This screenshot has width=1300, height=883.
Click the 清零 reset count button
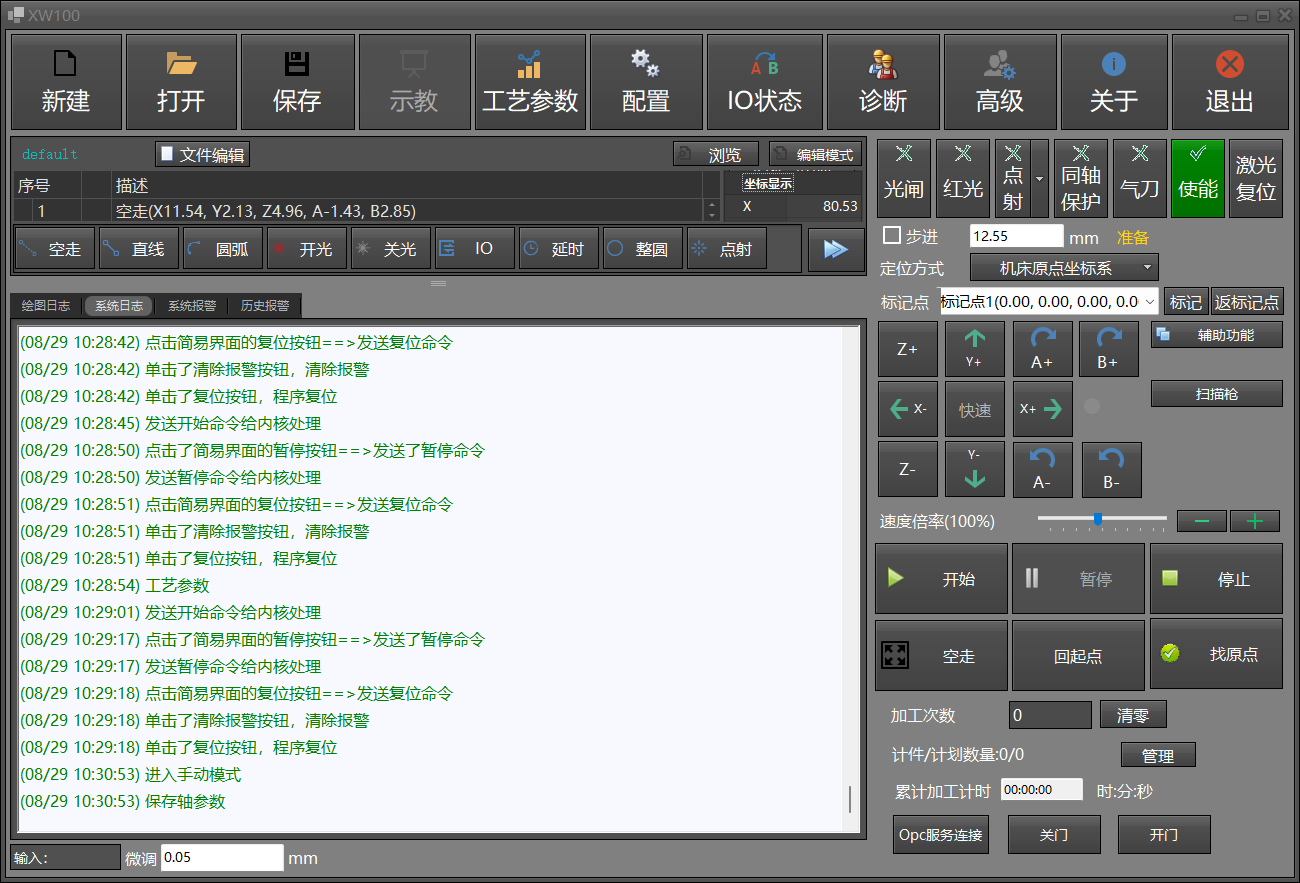point(1133,715)
